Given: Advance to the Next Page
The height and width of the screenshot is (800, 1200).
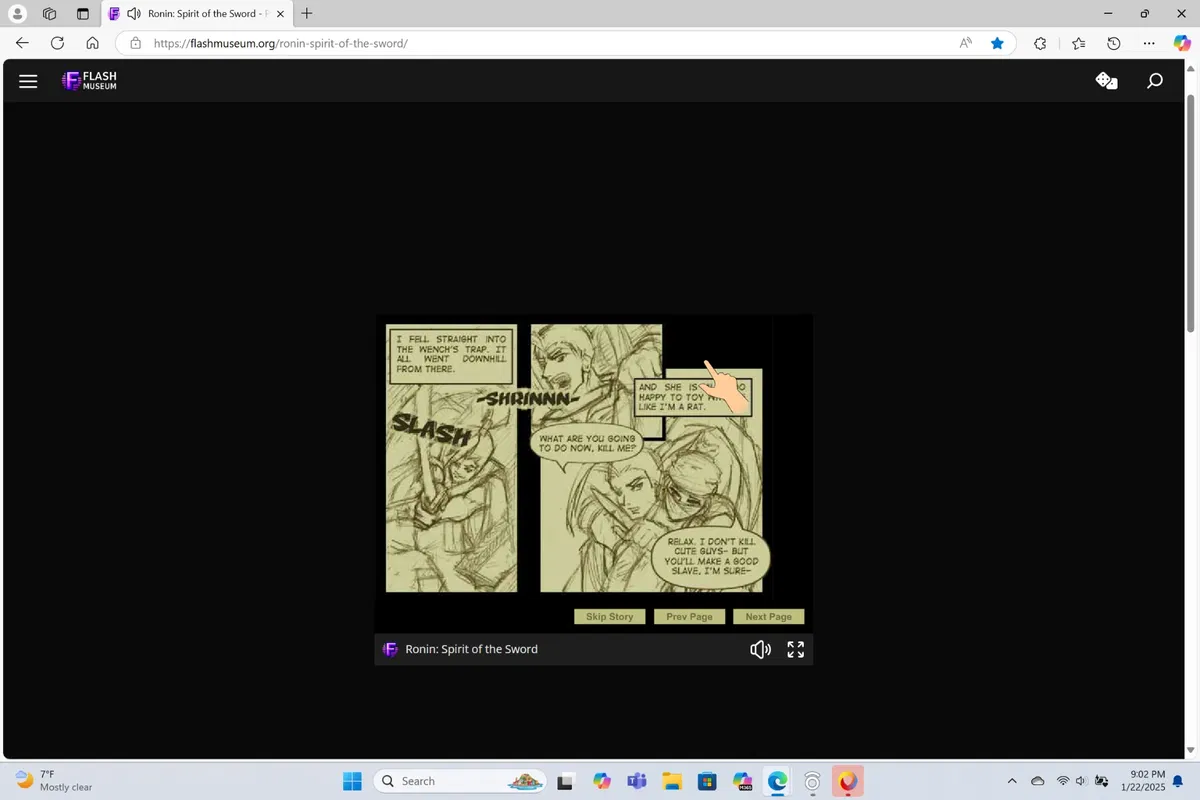Looking at the screenshot, I should tap(768, 617).
